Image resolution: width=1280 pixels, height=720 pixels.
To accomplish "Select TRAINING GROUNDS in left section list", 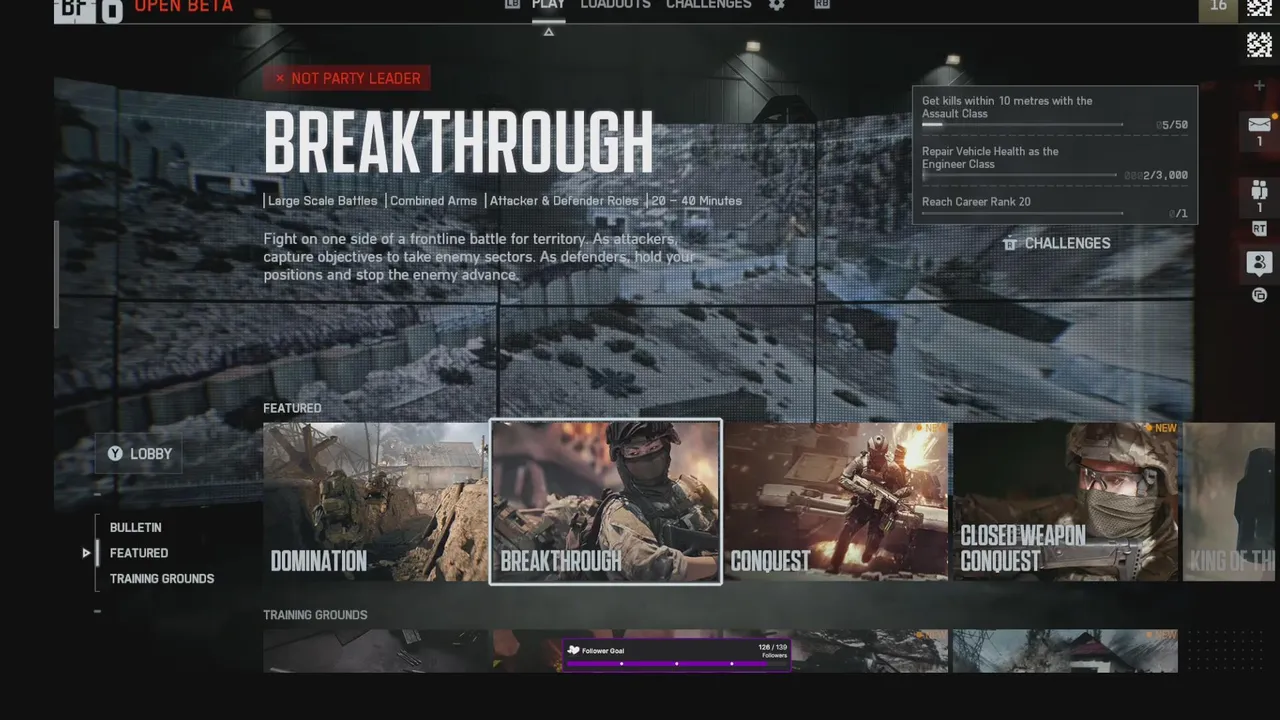I will click(x=162, y=579).
